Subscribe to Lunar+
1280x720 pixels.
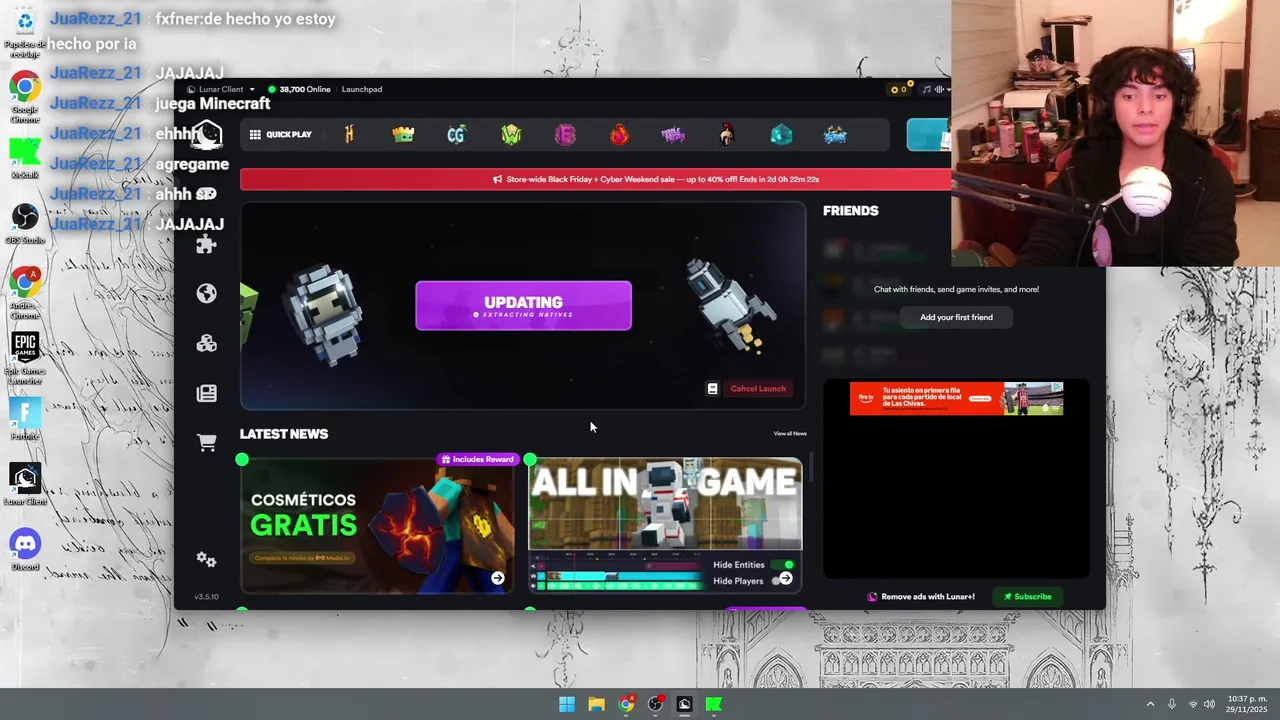[x=1028, y=596]
